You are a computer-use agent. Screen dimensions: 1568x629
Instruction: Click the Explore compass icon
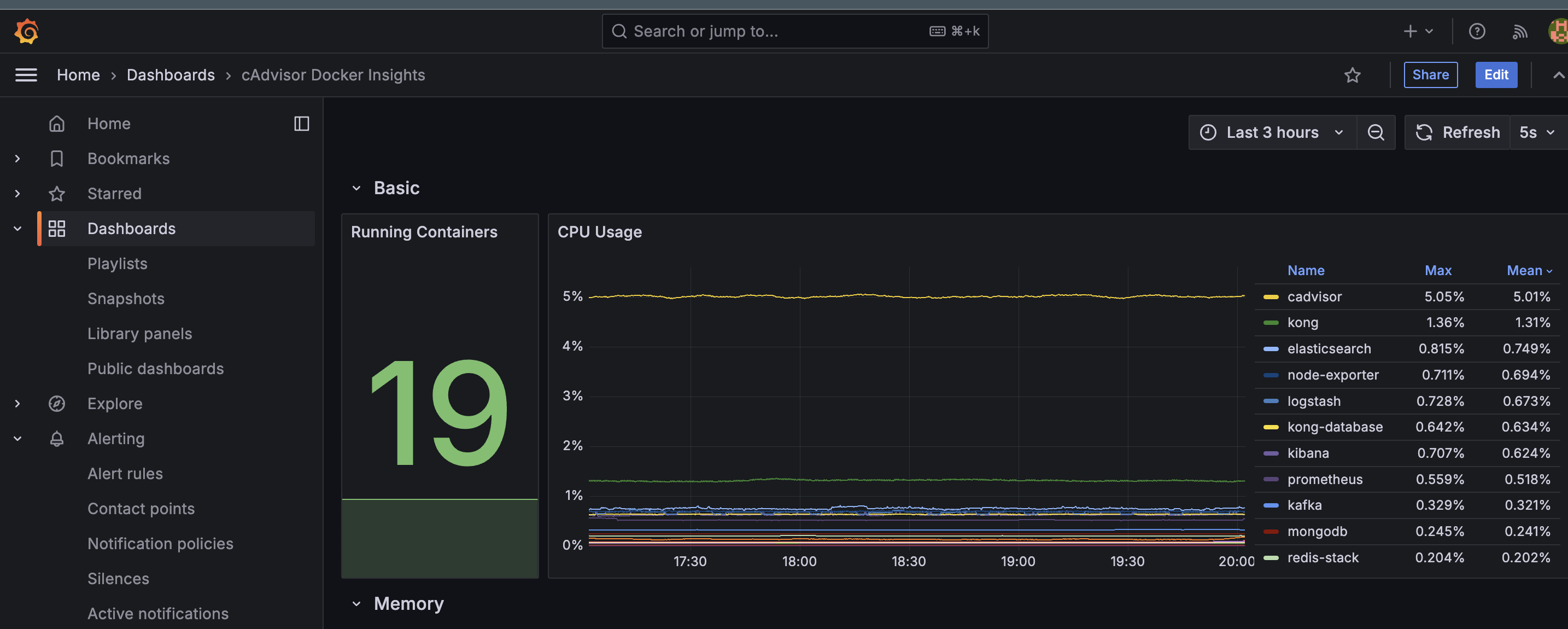pyautogui.click(x=57, y=404)
